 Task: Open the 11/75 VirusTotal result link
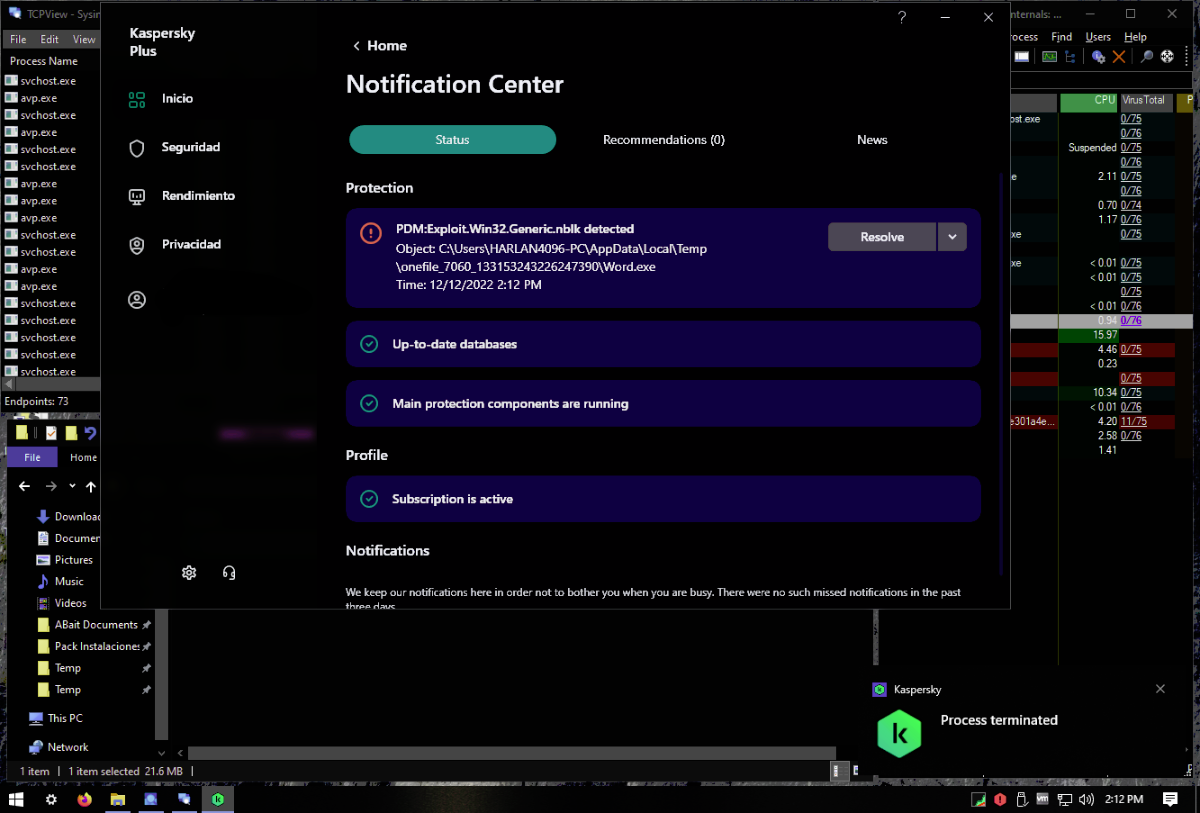click(x=1133, y=422)
